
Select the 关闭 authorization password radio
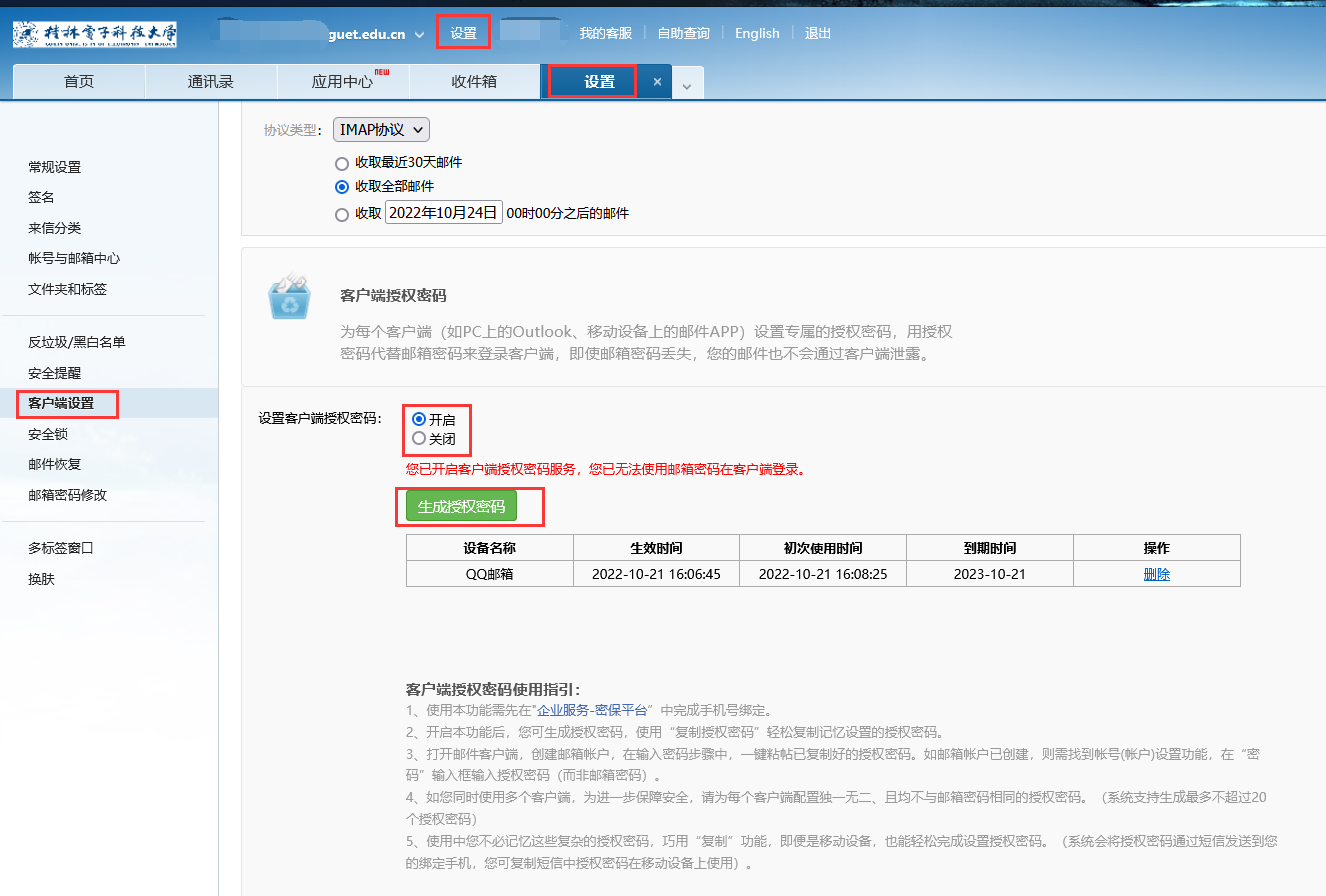coord(419,438)
